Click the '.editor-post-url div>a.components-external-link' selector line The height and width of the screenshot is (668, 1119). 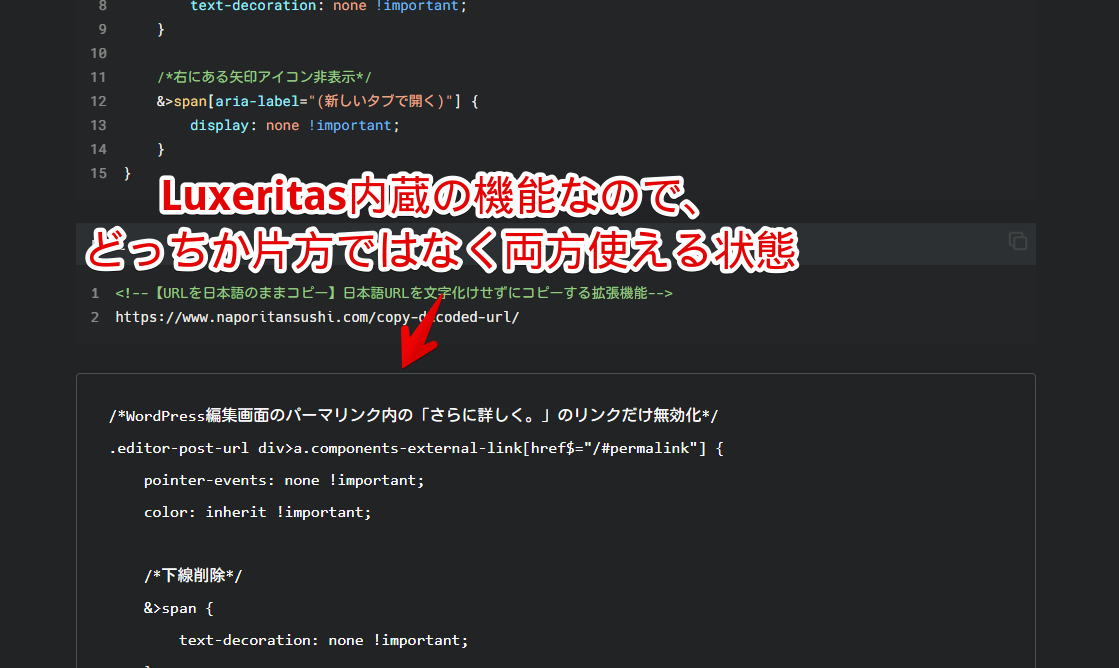coord(416,448)
